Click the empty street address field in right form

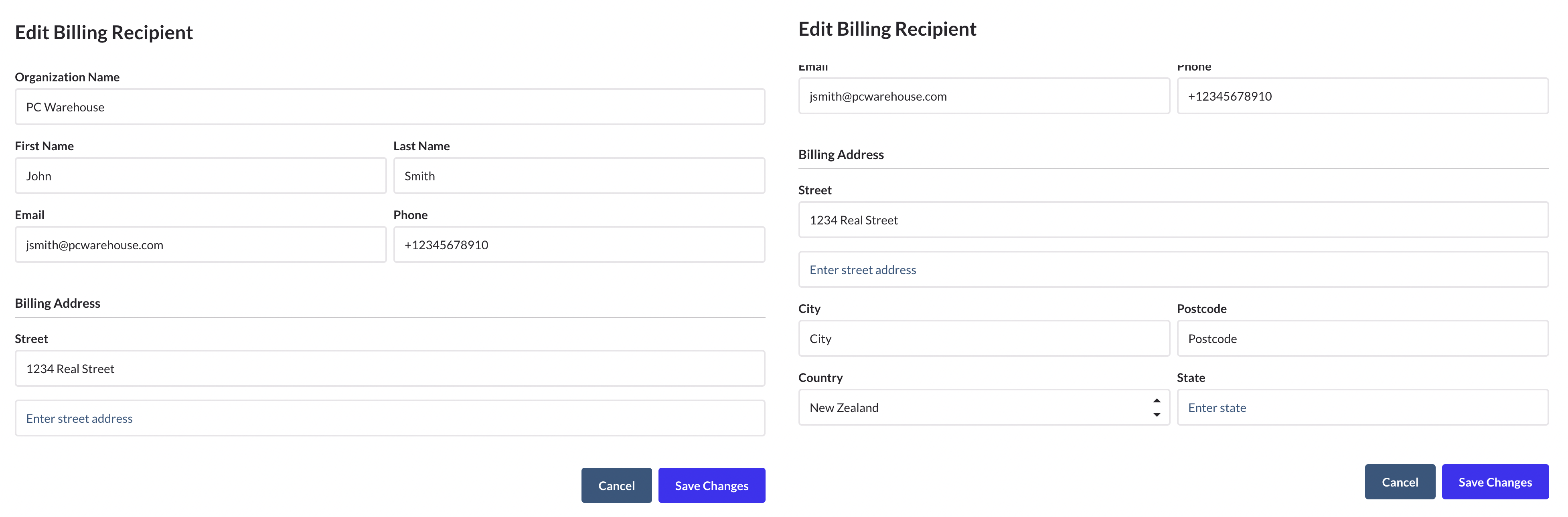[x=1173, y=269]
